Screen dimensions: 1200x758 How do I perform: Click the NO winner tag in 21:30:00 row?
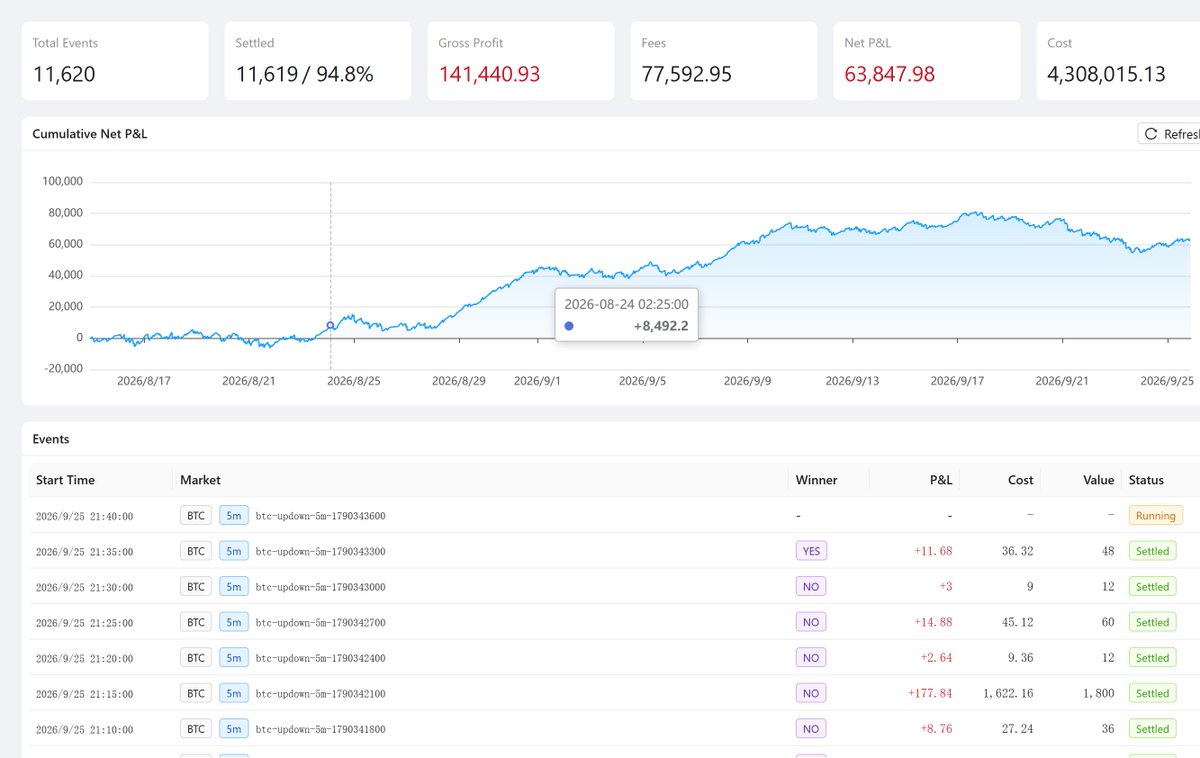tap(811, 587)
